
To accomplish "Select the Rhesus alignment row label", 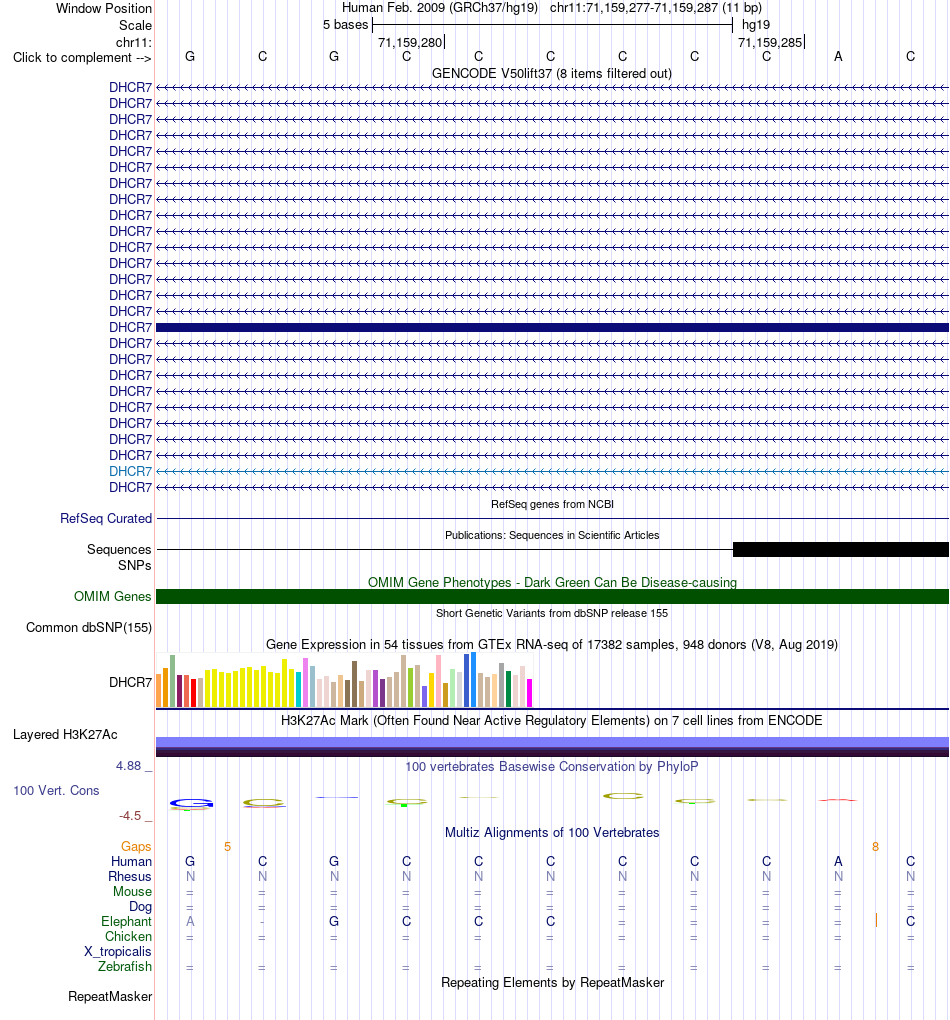I will (x=129, y=876).
